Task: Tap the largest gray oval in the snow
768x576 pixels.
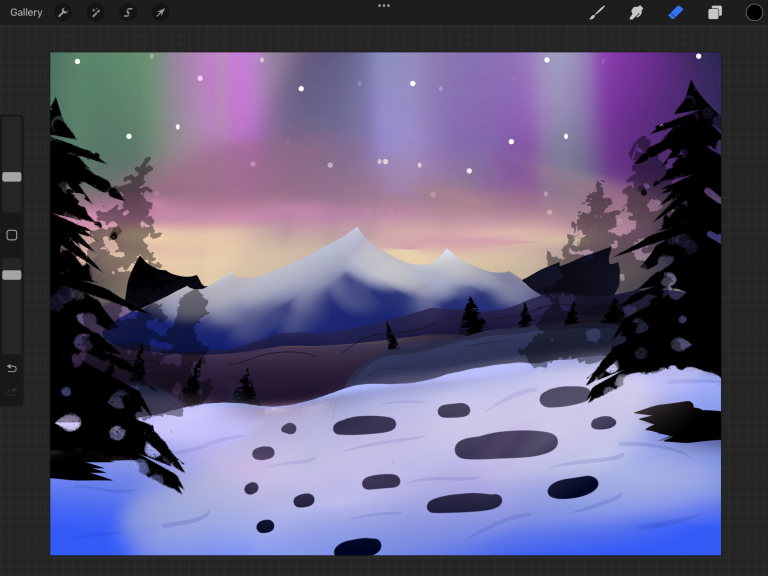Action: (506, 444)
